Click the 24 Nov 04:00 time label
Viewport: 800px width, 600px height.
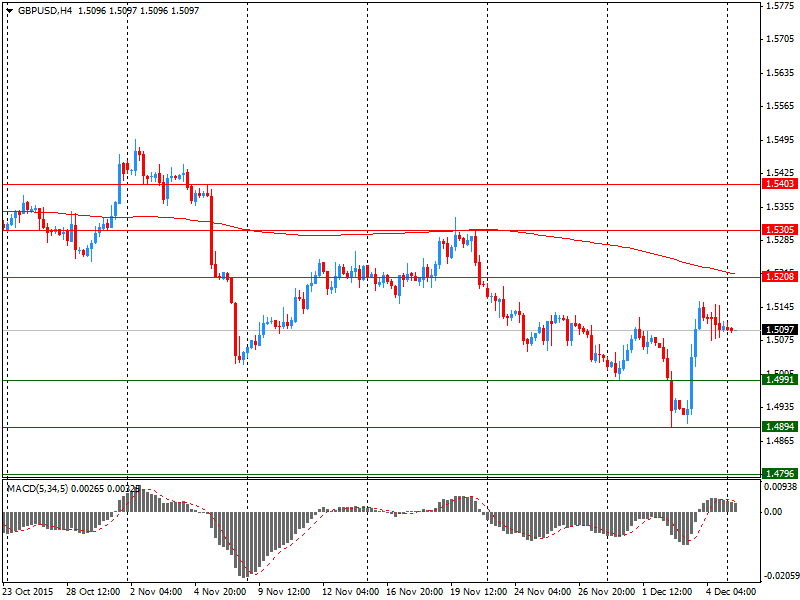pyautogui.click(x=543, y=592)
